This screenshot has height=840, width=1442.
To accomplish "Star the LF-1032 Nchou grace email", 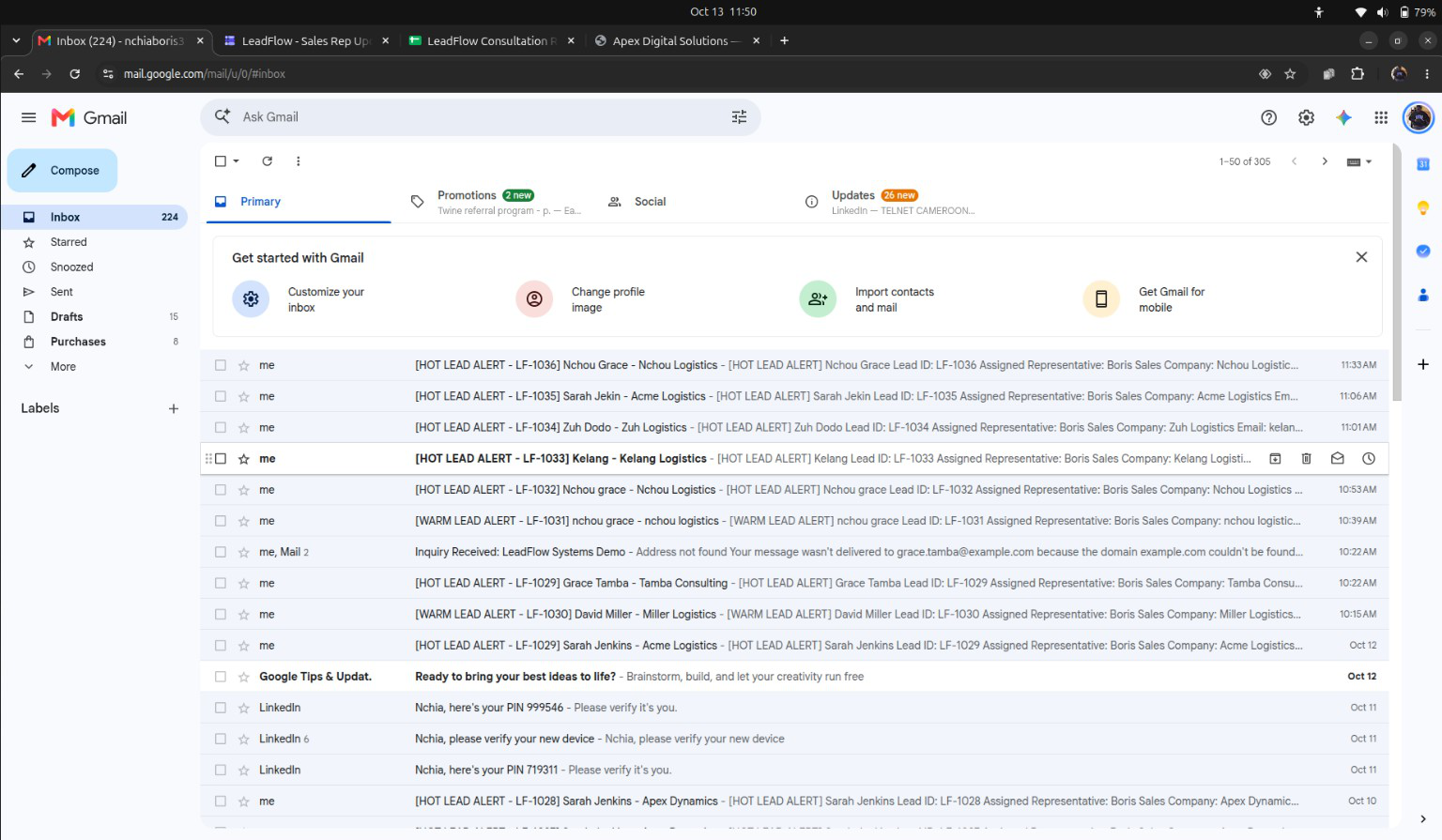I will click(x=244, y=490).
